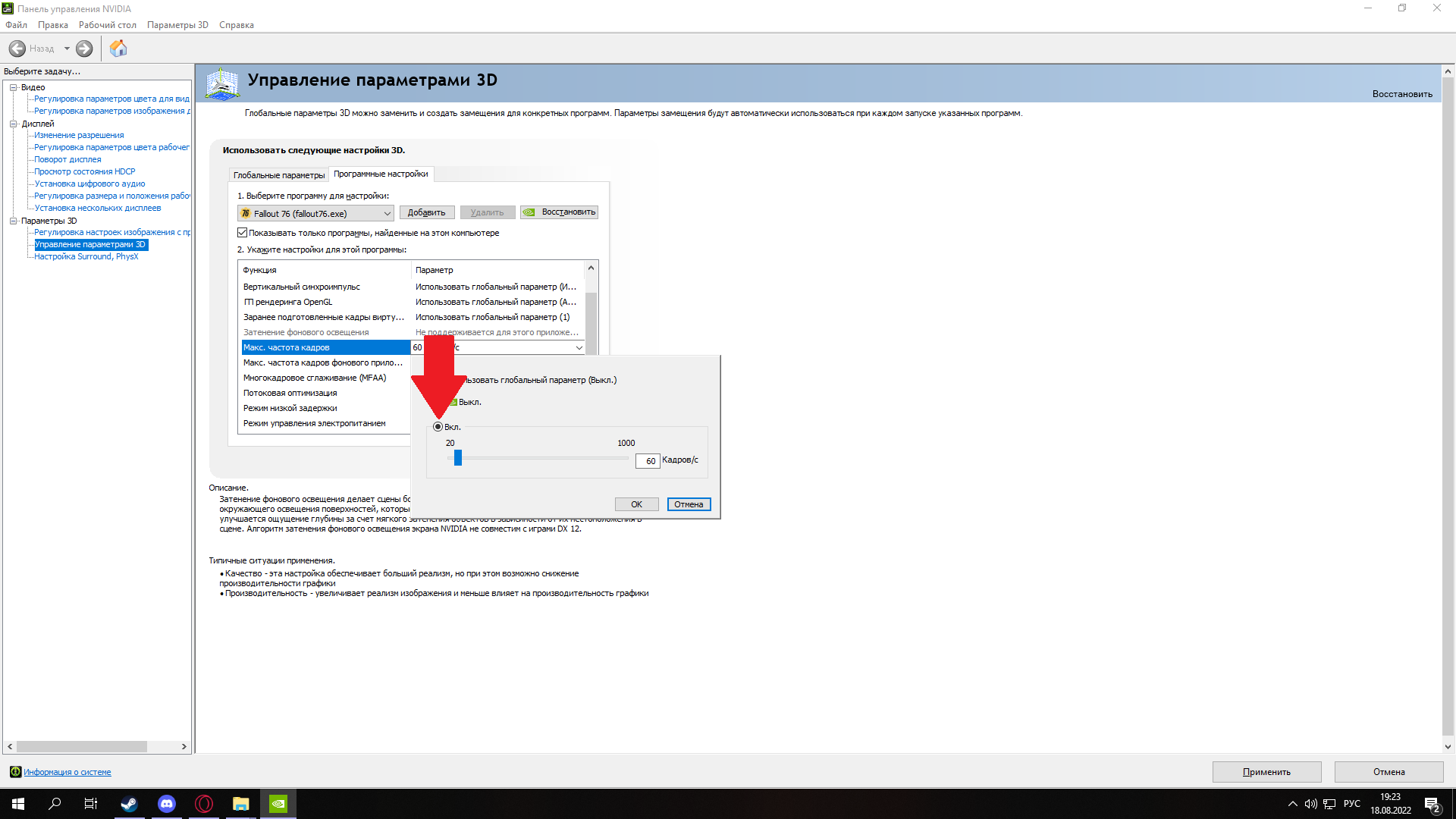Screen dimensions: 1456x819
Task: Click the NVIDIA icon in the taskbar
Action: tap(278, 804)
